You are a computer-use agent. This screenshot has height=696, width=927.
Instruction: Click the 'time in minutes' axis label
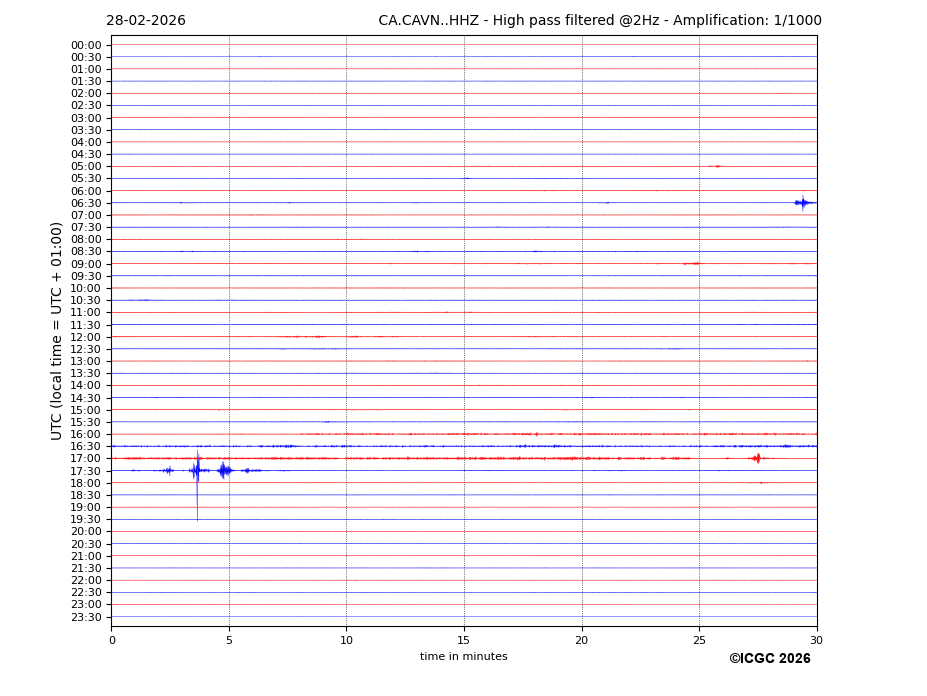(x=463, y=657)
